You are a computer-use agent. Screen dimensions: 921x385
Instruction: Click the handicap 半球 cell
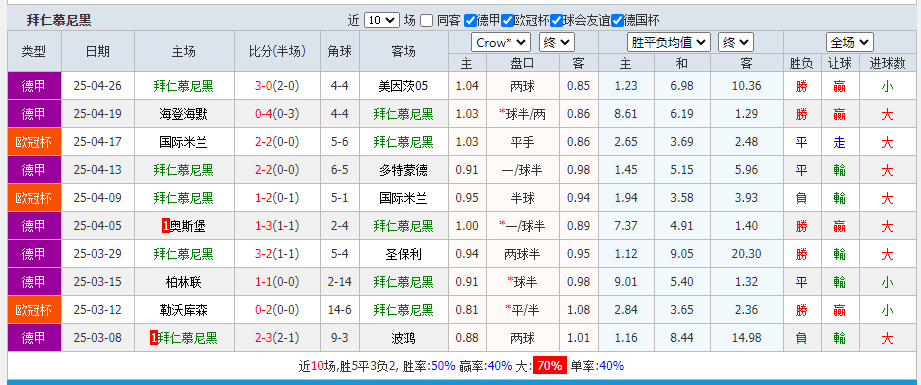[x=522, y=199]
